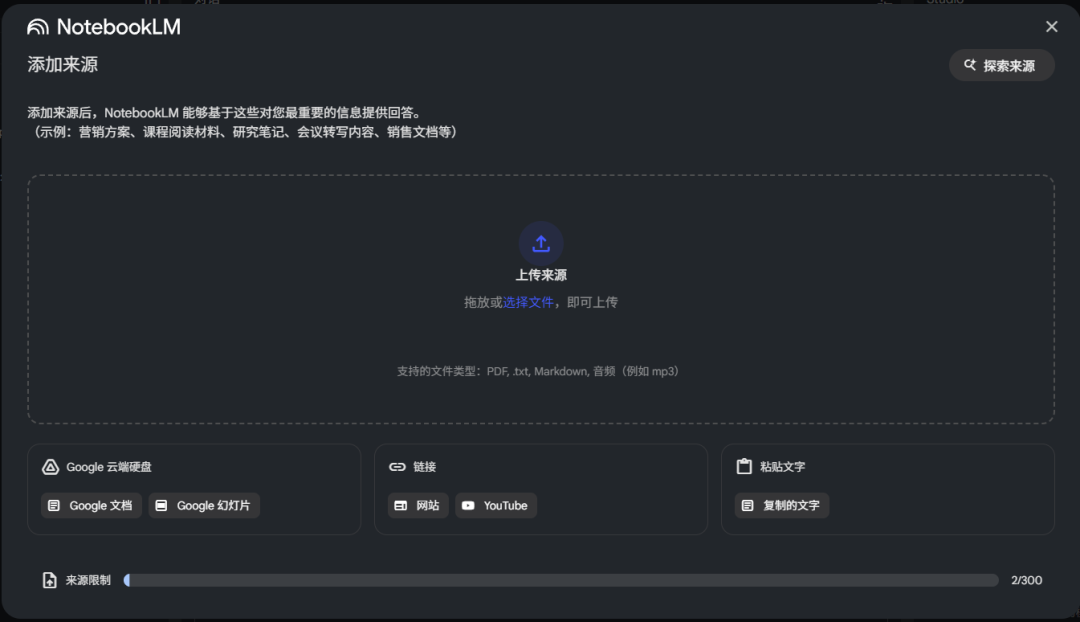Click the 添加来源 title
The image size is (1080, 622).
[63, 65]
